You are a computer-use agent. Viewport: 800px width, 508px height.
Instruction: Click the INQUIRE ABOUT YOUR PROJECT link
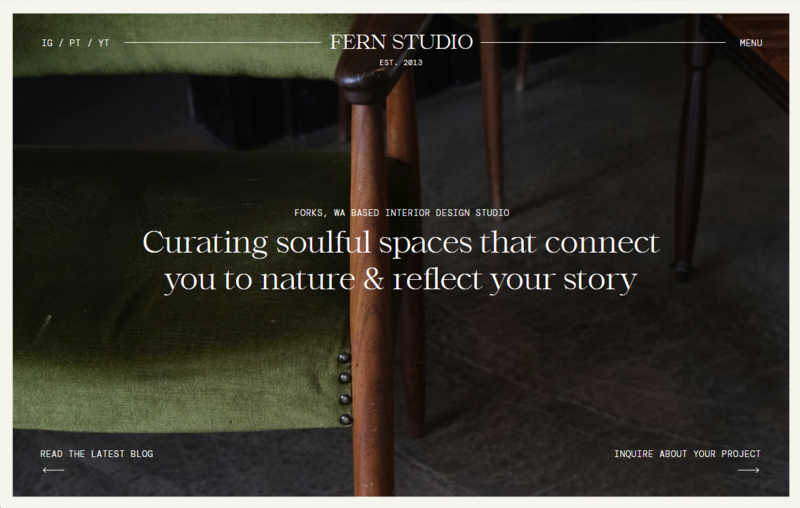[687, 453]
